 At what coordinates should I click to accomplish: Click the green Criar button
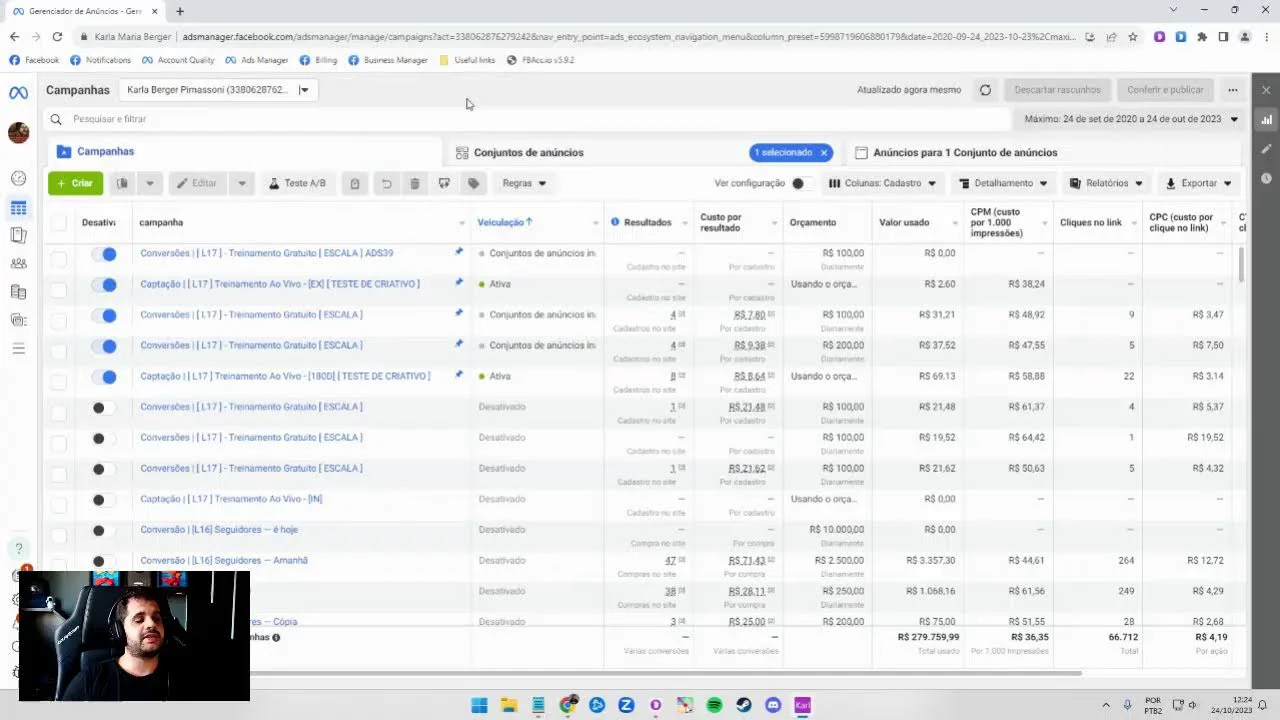(75, 184)
